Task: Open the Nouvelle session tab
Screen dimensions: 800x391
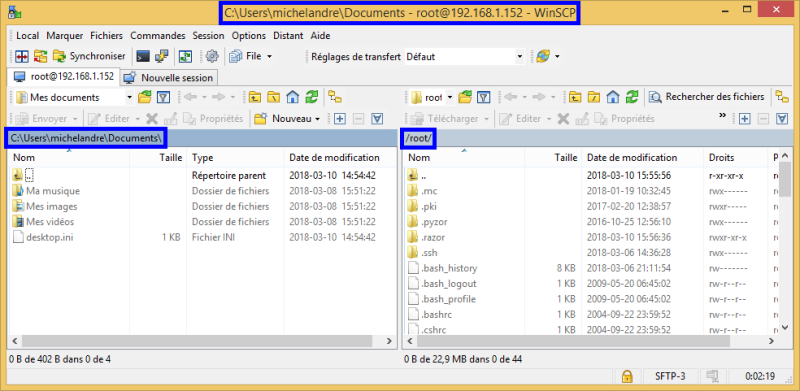Action: click(169, 78)
